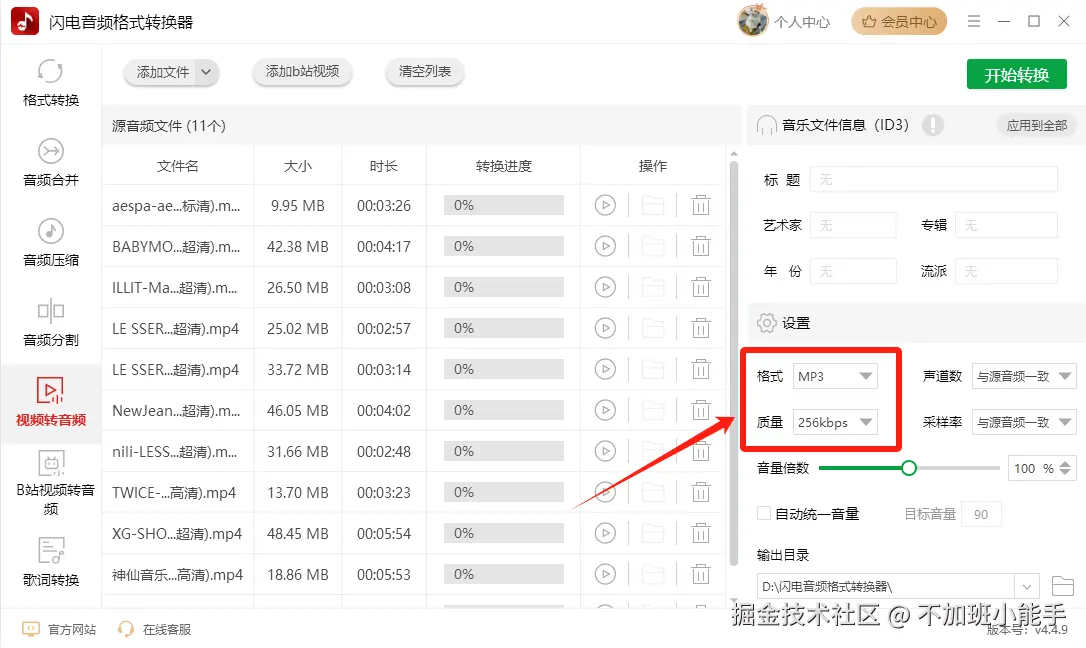Play the aespa file

[x=605, y=206]
